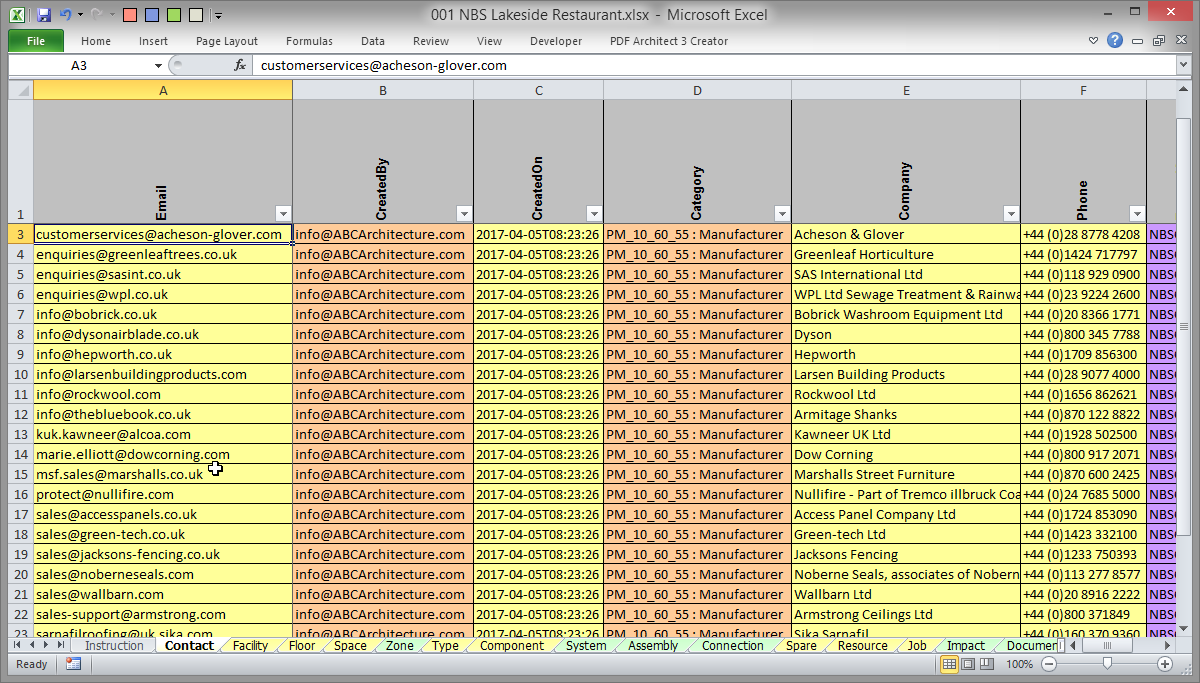
Task: Open the Developer ribbon tab
Action: coord(555,41)
